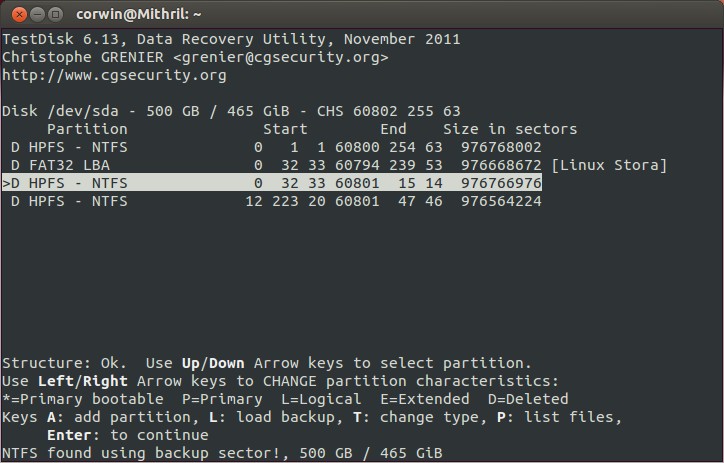Minimize the corwin@Mithril terminal window
The image size is (724, 463).
pyautogui.click(x=37, y=15)
